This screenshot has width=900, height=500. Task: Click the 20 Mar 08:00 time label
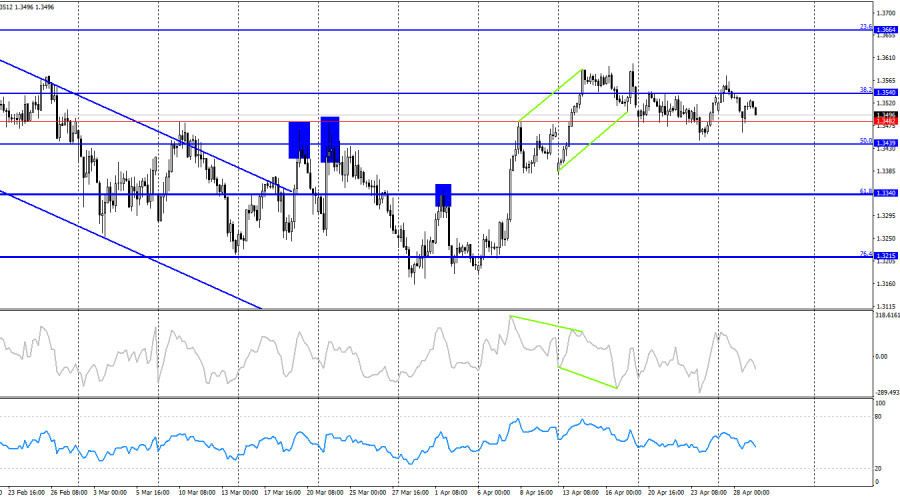tap(325, 493)
